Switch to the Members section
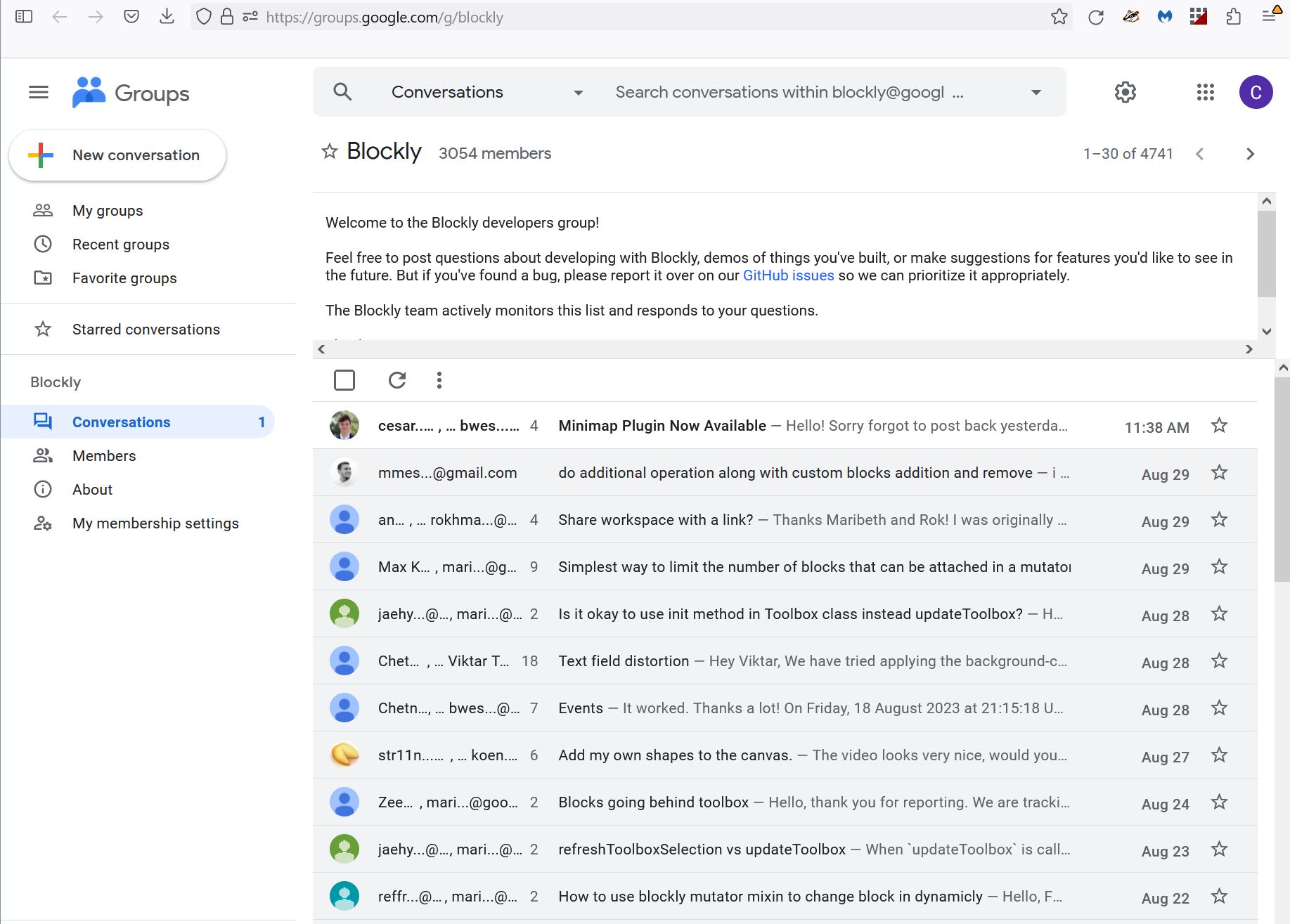Screen dimensions: 1290x924 [x=103, y=455]
